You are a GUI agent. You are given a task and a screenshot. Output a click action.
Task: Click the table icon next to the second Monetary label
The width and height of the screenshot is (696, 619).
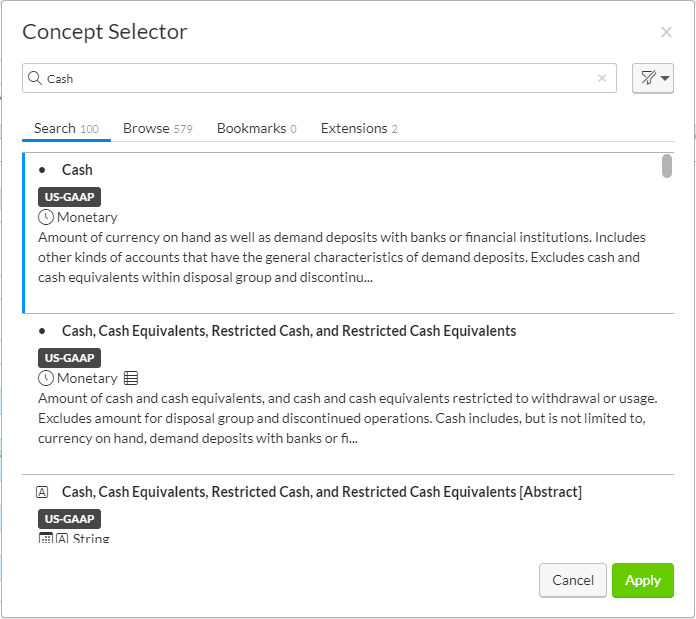coord(131,378)
